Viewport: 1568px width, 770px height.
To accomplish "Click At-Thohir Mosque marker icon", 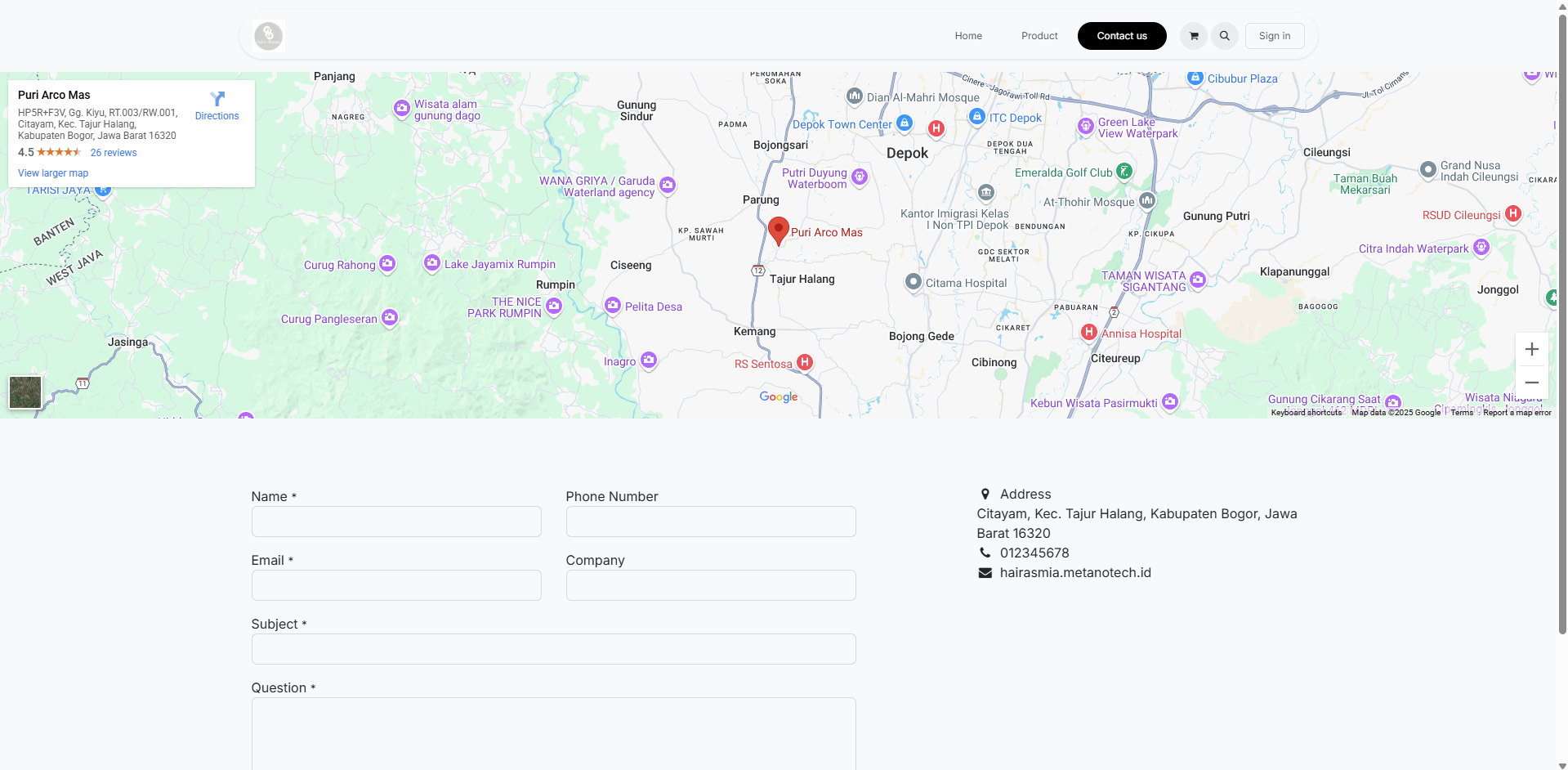I will (1147, 200).
